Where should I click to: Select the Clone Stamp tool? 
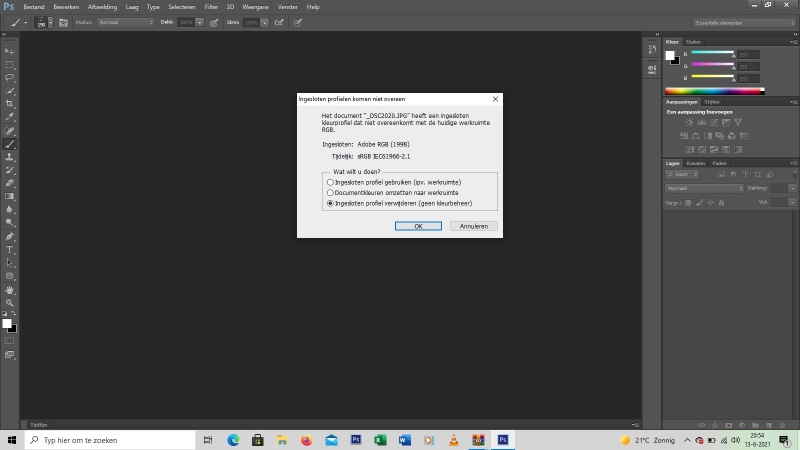(x=10, y=157)
